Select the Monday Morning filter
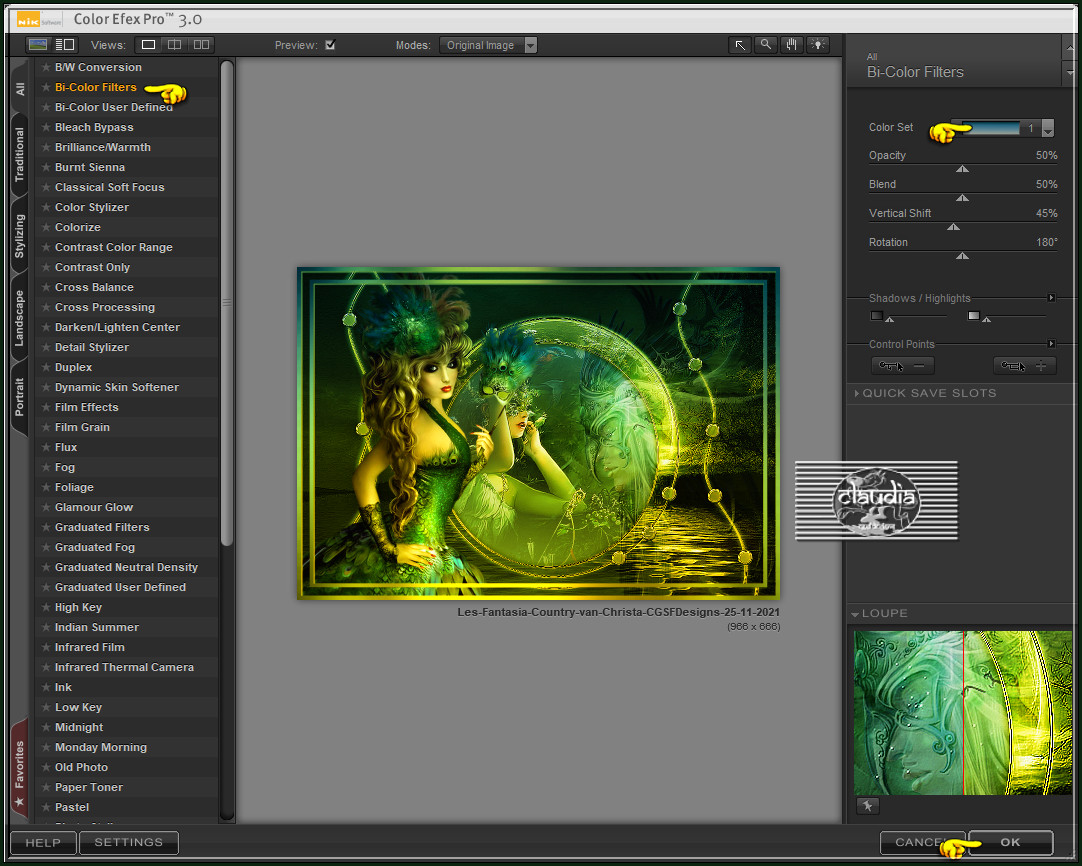Viewport: 1082px width, 866px height. coord(101,747)
